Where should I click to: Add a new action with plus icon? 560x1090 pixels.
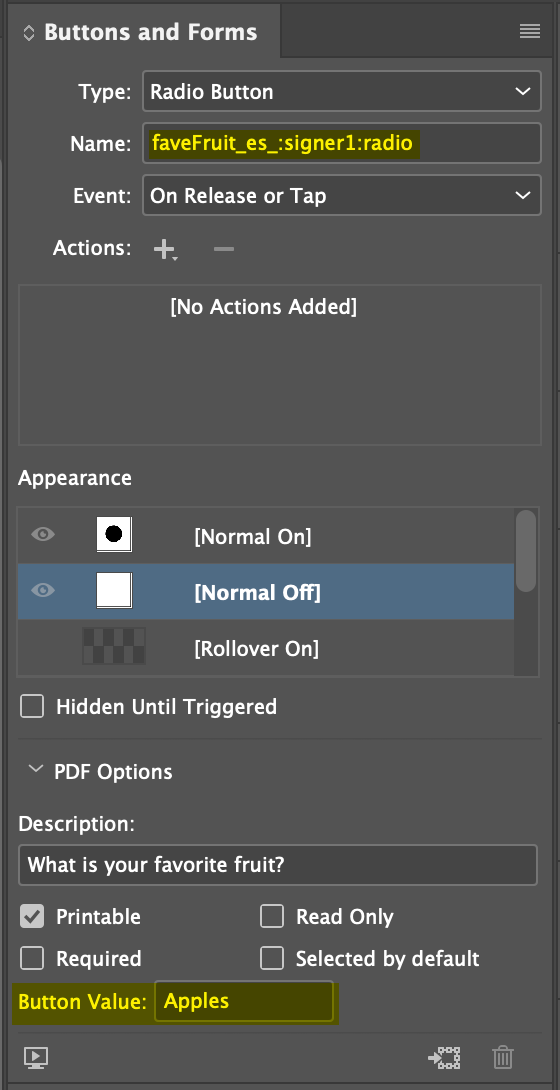click(165, 249)
